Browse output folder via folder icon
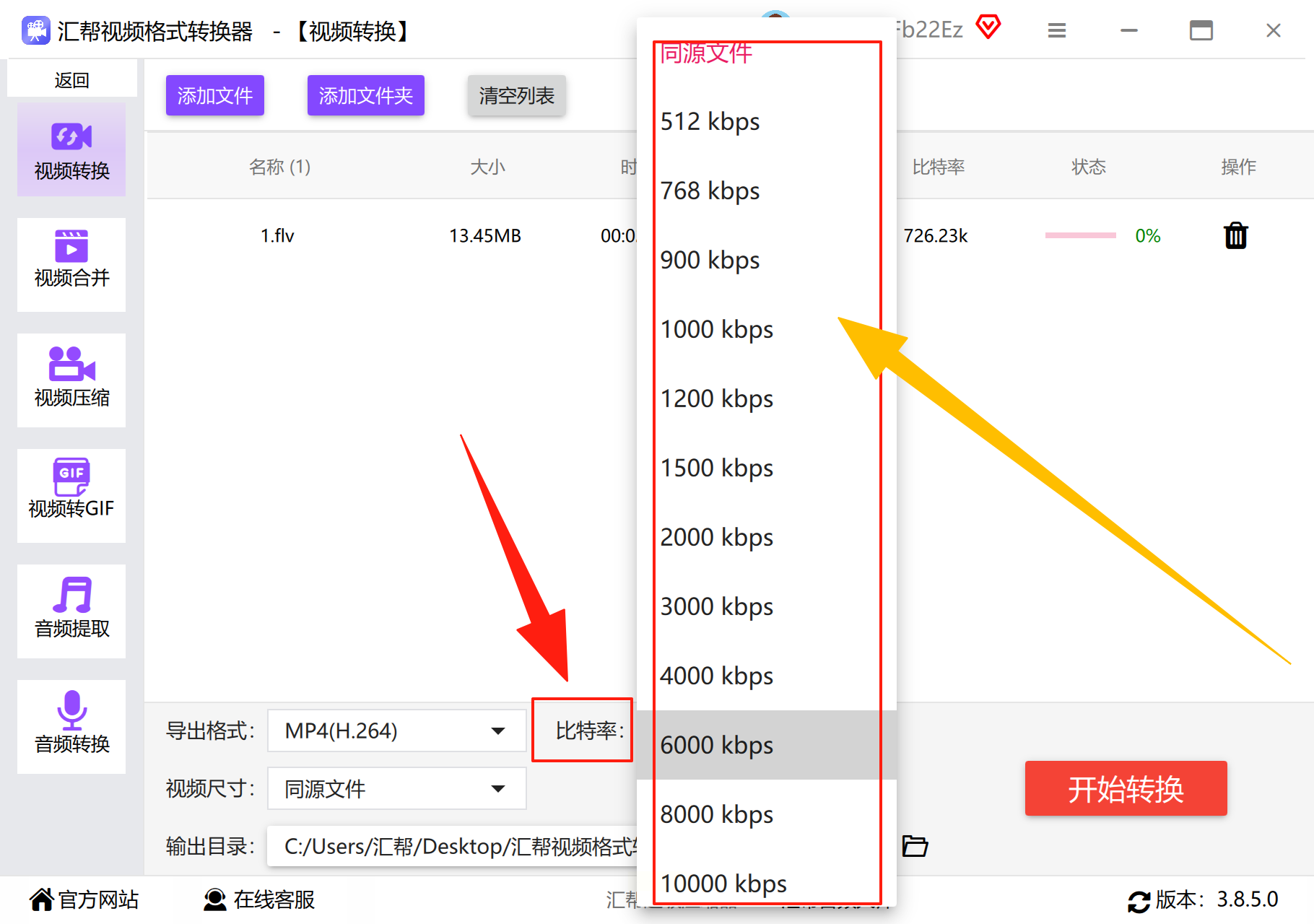 915,845
